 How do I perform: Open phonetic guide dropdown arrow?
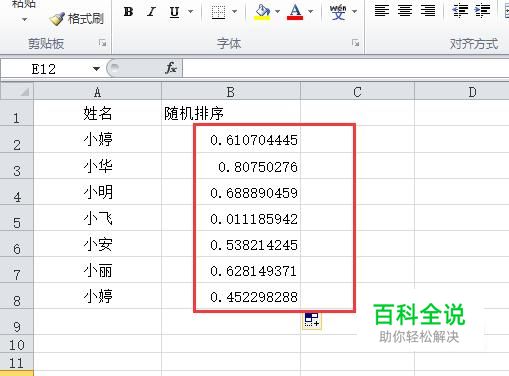[355, 12]
